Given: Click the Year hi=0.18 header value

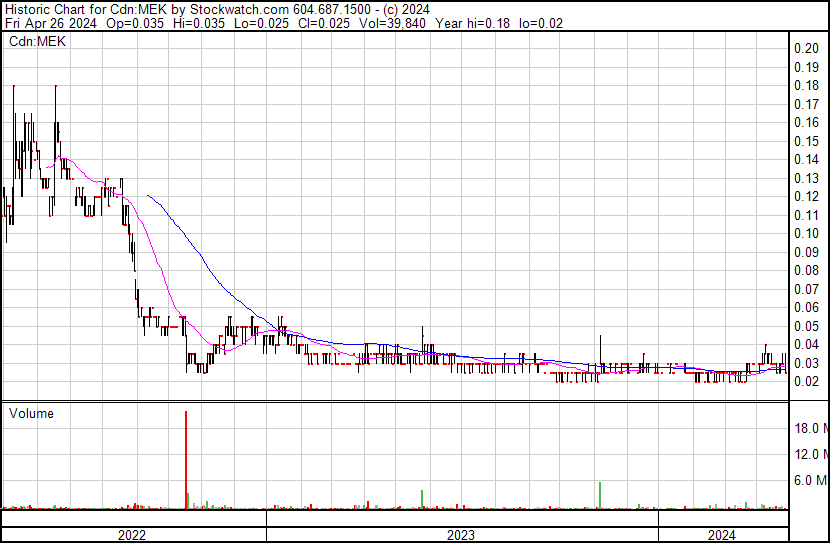Looking at the screenshot, I should (472, 23).
